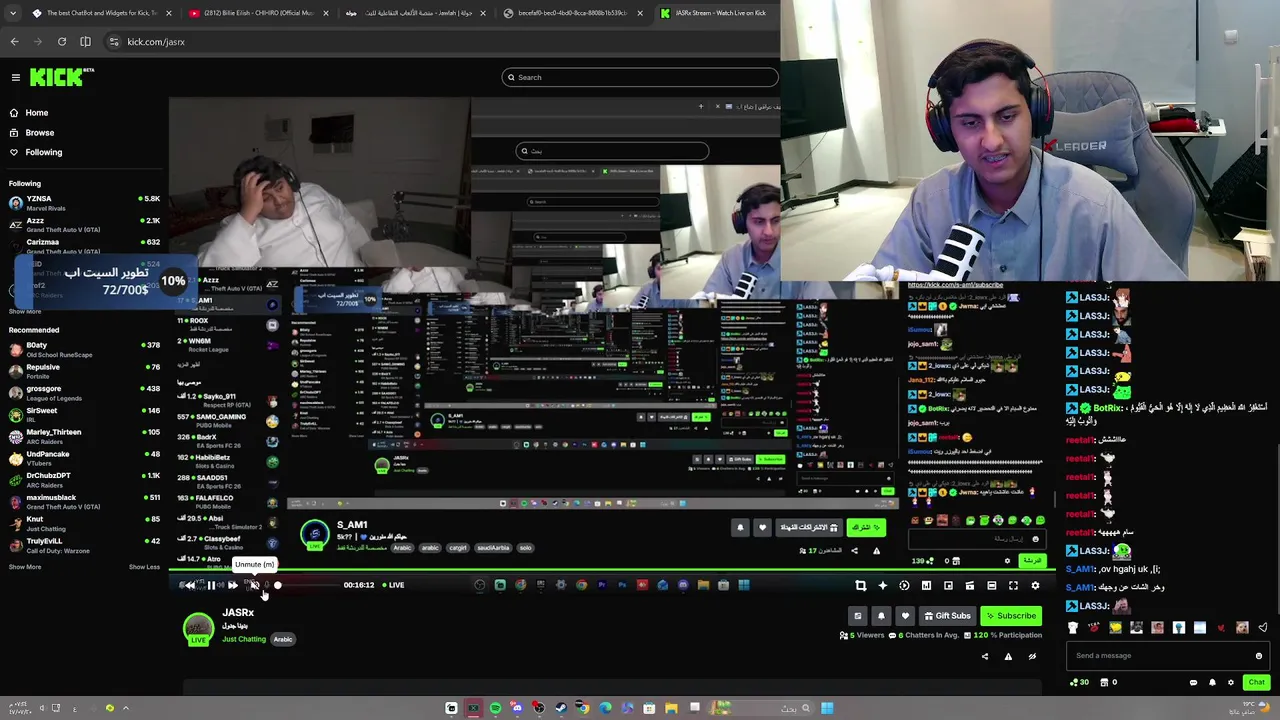Open site information icon in the address bar
The width and height of the screenshot is (1280, 720).
point(114,42)
